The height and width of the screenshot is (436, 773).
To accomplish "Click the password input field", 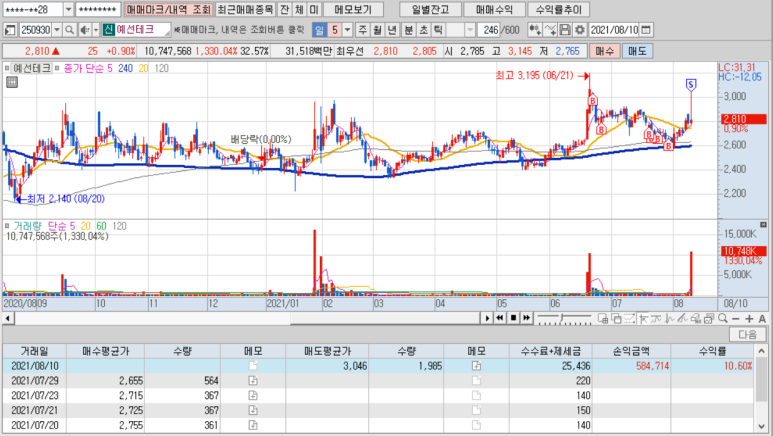I will (98, 9).
